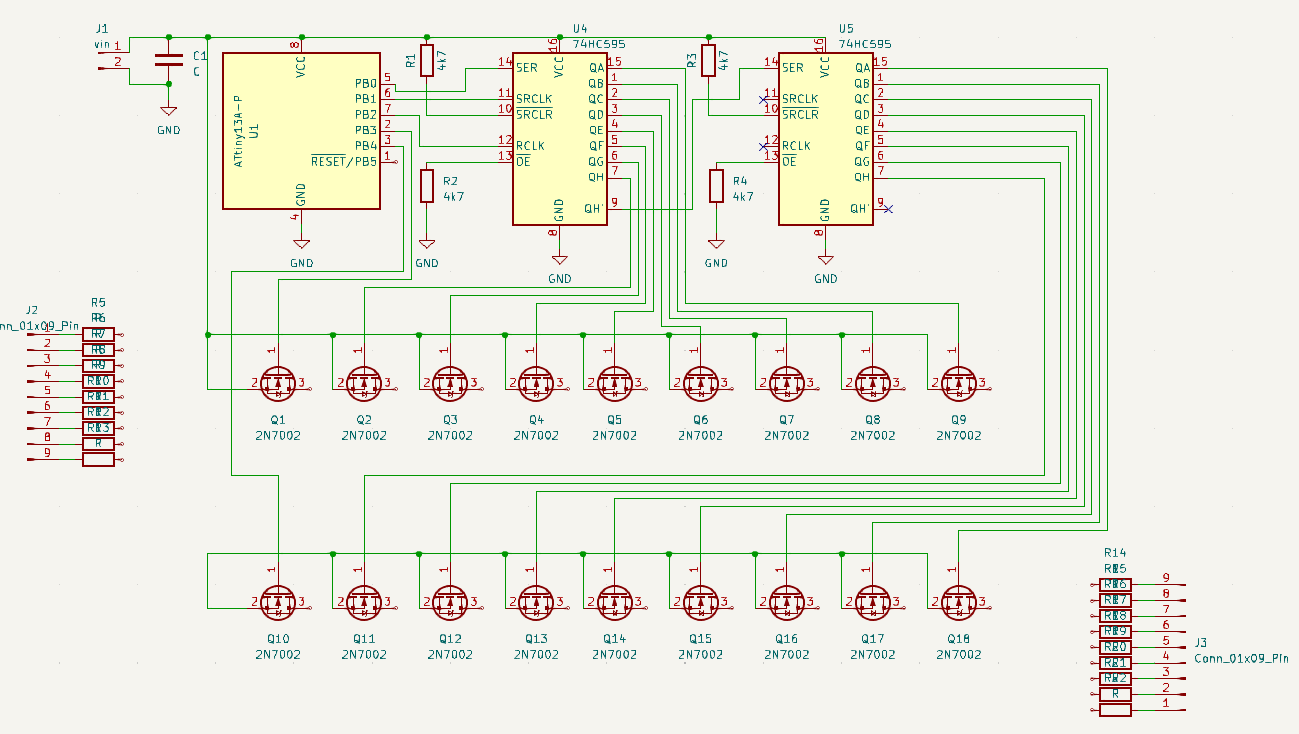Click the J1 connector reference label
Image resolution: width=1299 pixels, height=734 pixels.
102,28
